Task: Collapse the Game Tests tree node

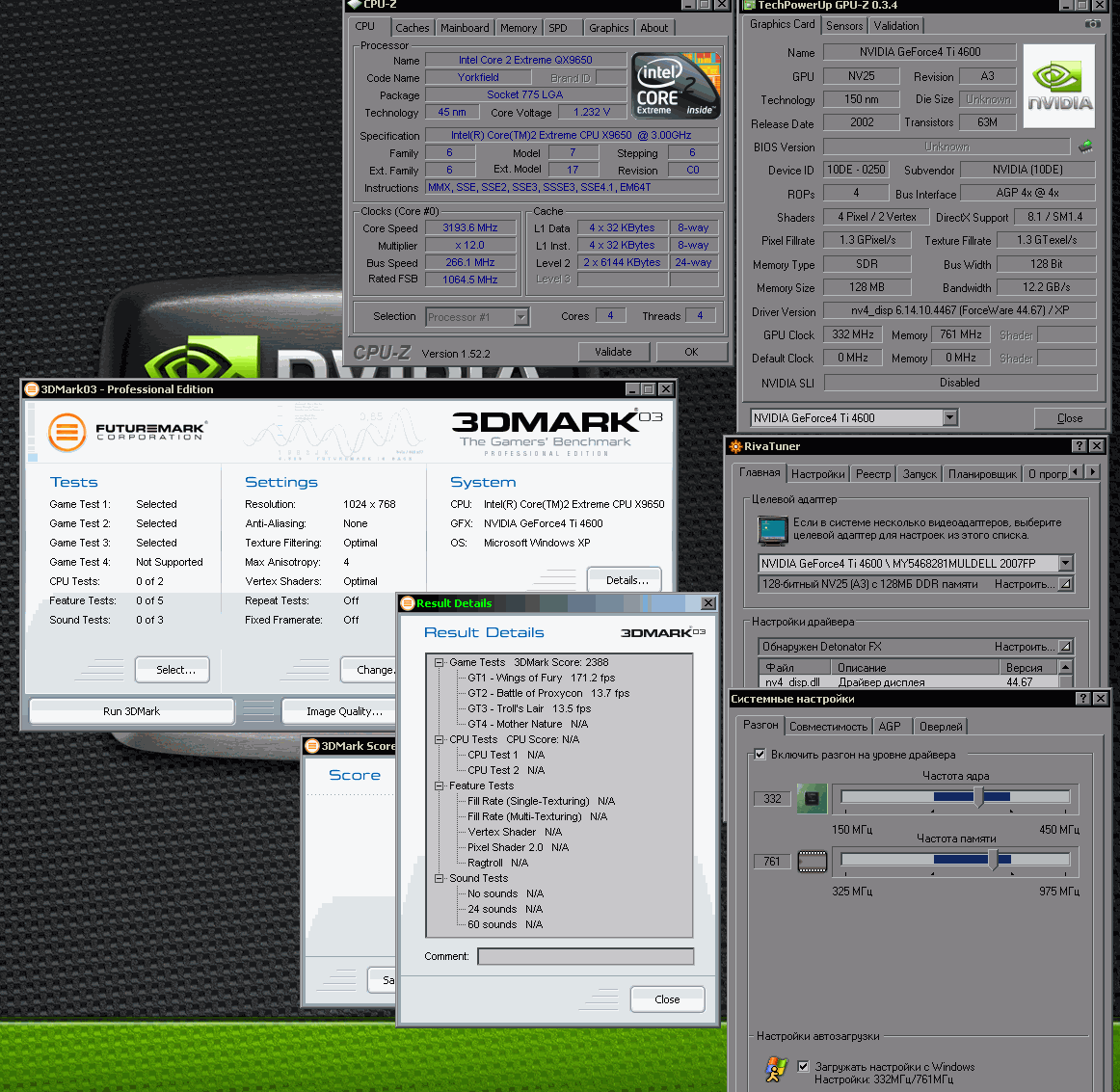Action: coord(440,662)
